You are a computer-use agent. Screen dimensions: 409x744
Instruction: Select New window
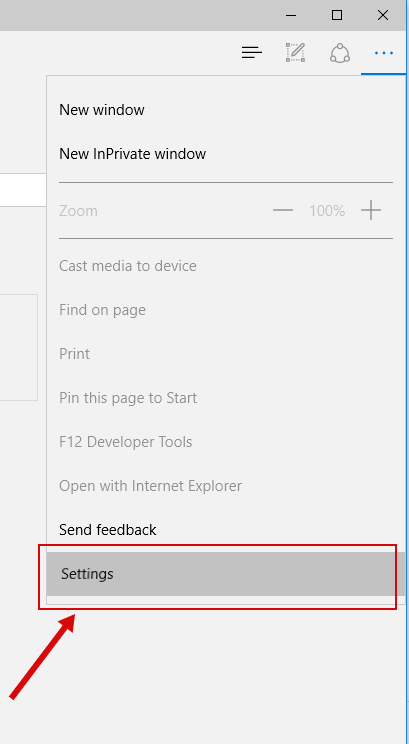[102, 110]
